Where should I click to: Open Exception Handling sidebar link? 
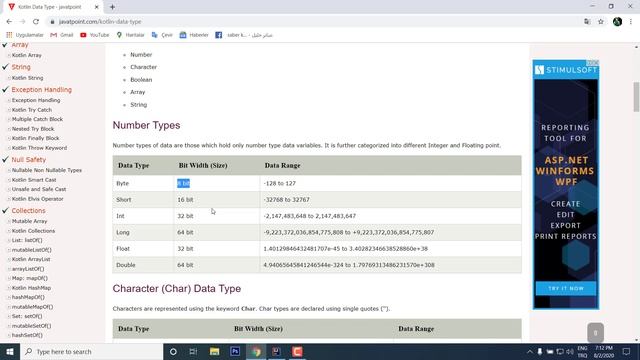36,100
